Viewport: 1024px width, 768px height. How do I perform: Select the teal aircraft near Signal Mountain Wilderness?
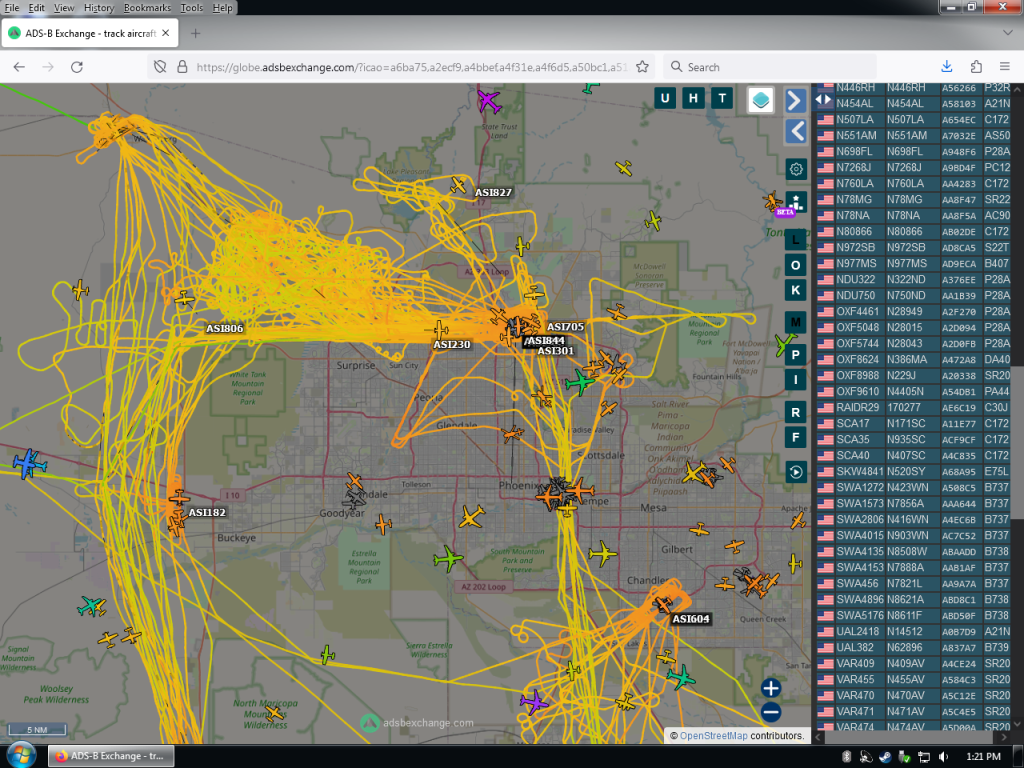point(91,606)
